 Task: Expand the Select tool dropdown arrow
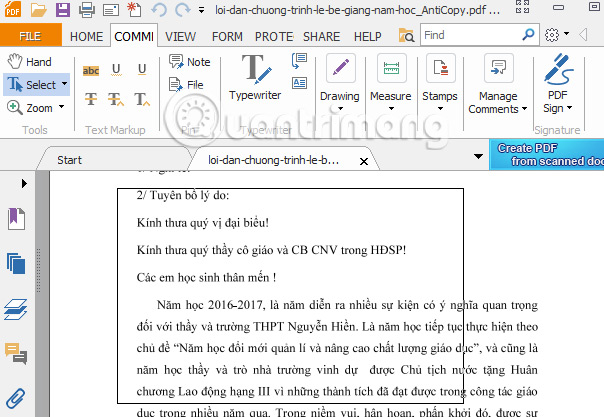point(64,84)
